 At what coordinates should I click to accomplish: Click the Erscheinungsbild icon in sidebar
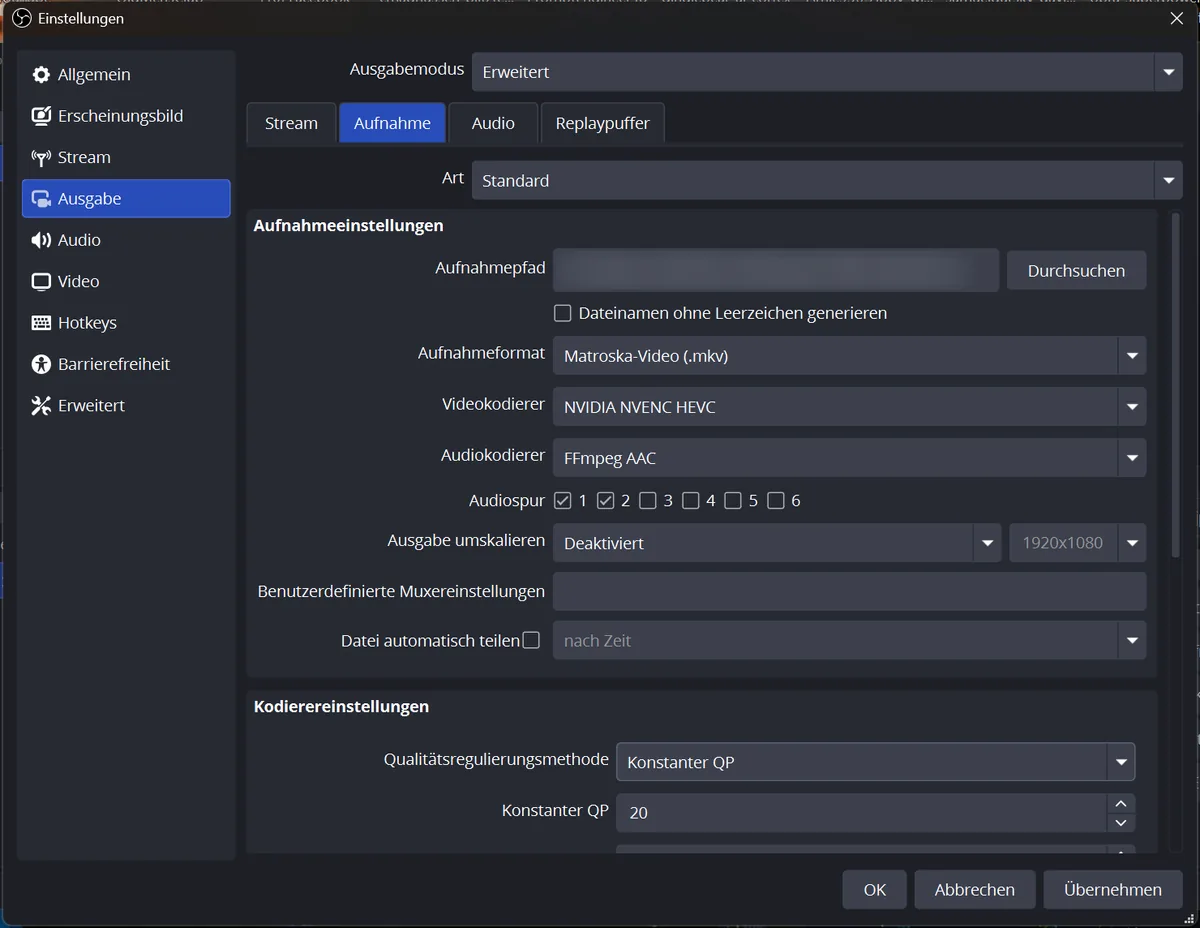(41, 116)
